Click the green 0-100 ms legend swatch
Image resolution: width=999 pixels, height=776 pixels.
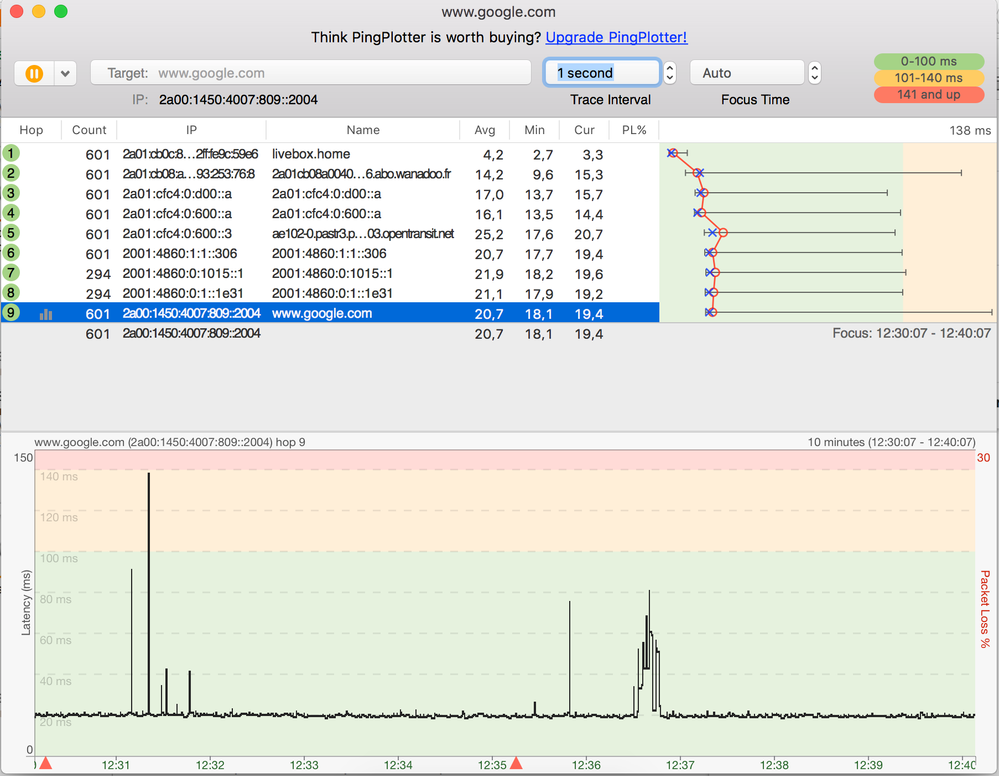point(929,61)
